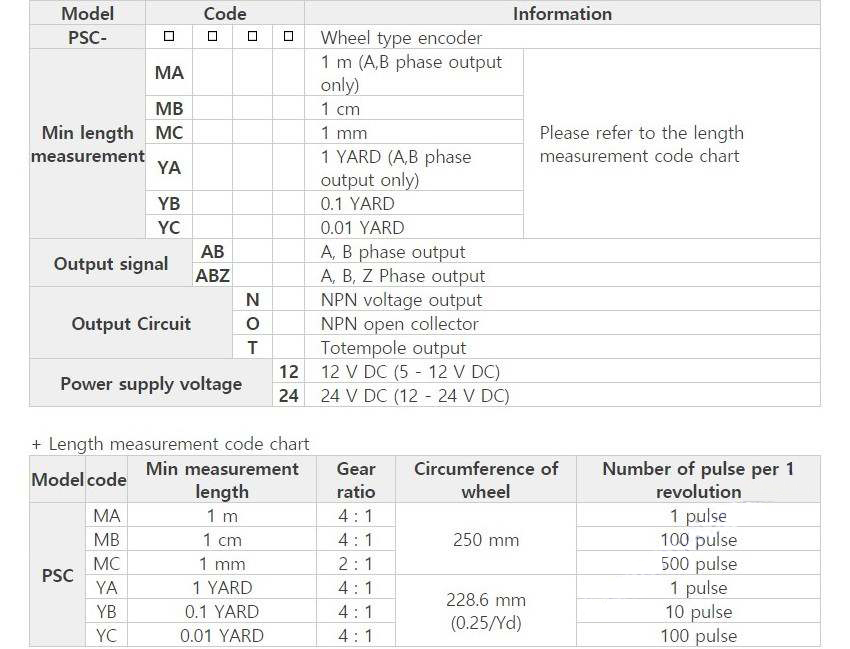Click the first code square in the PSC- row

[x=169, y=37]
